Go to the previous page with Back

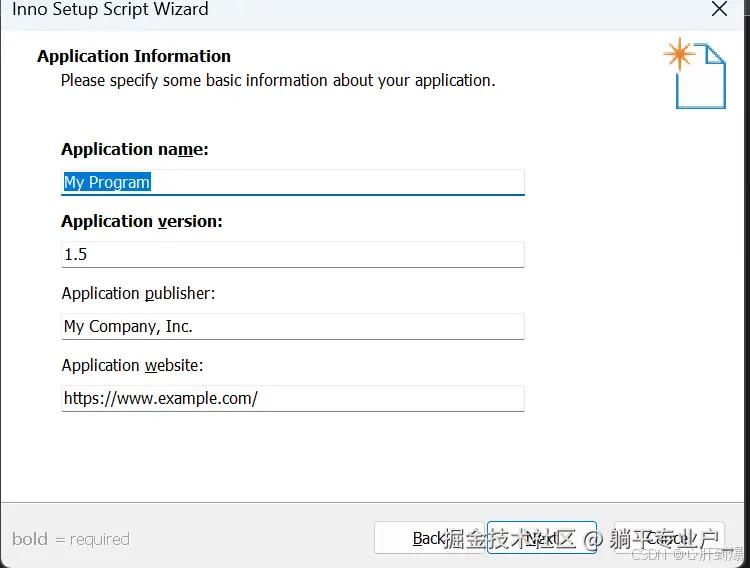click(x=429, y=538)
